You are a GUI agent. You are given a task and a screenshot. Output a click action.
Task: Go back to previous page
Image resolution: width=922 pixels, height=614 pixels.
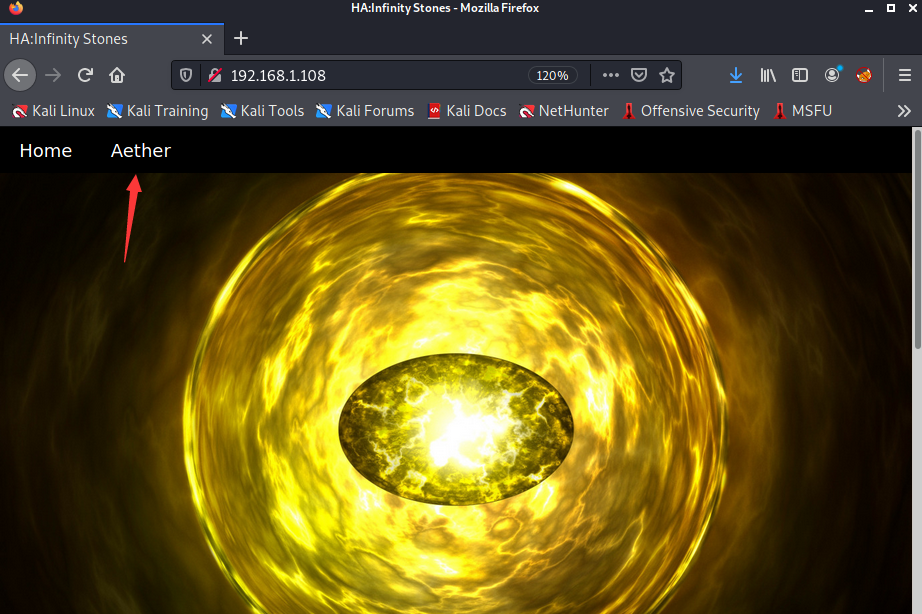point(20,75)
